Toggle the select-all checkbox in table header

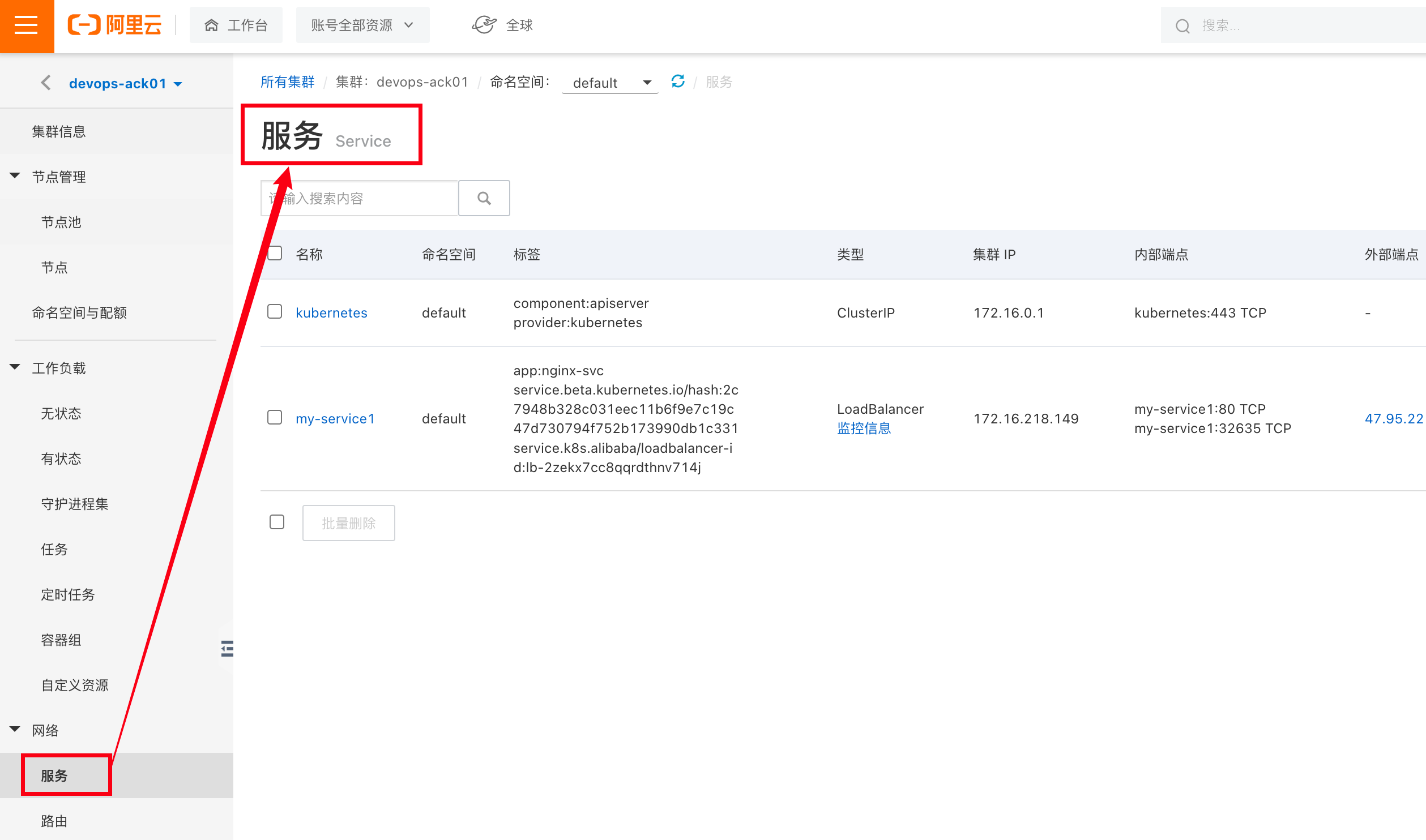275,253
